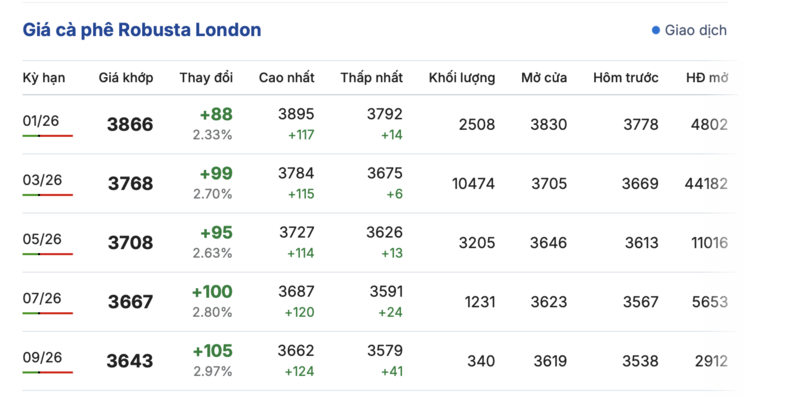Viewport: 800px width, 401px height.
Task: Click the Hôm trước column header
Action: [x=625, y=78]
